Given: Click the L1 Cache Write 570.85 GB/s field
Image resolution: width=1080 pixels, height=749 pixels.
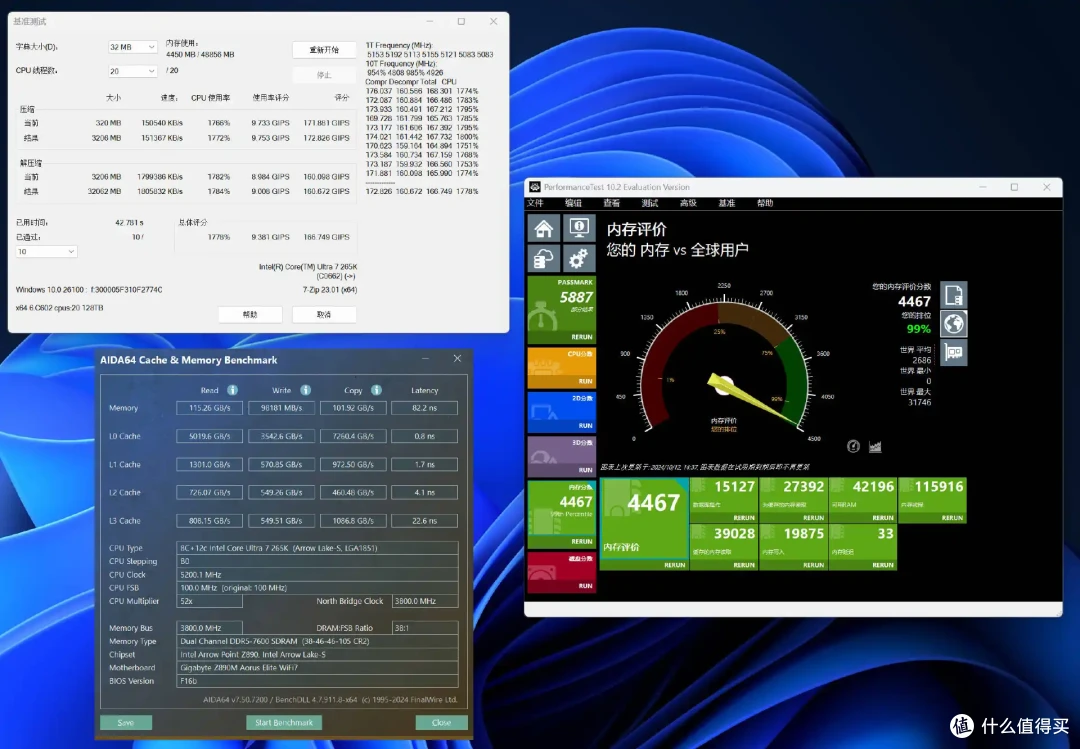Looking at the screenshot, I should [x=281, y=464].
